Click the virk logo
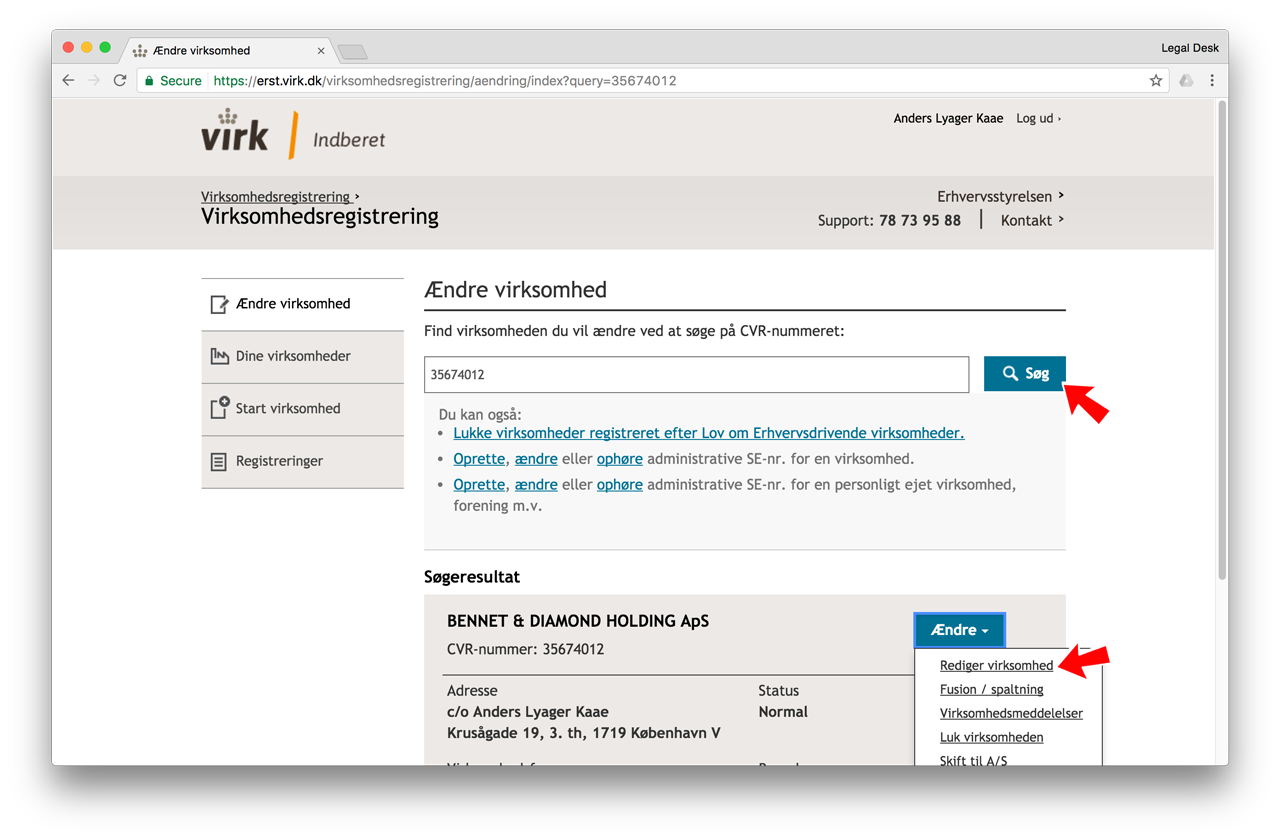This screenshot has height=839, width=1280. click(235, 130)
